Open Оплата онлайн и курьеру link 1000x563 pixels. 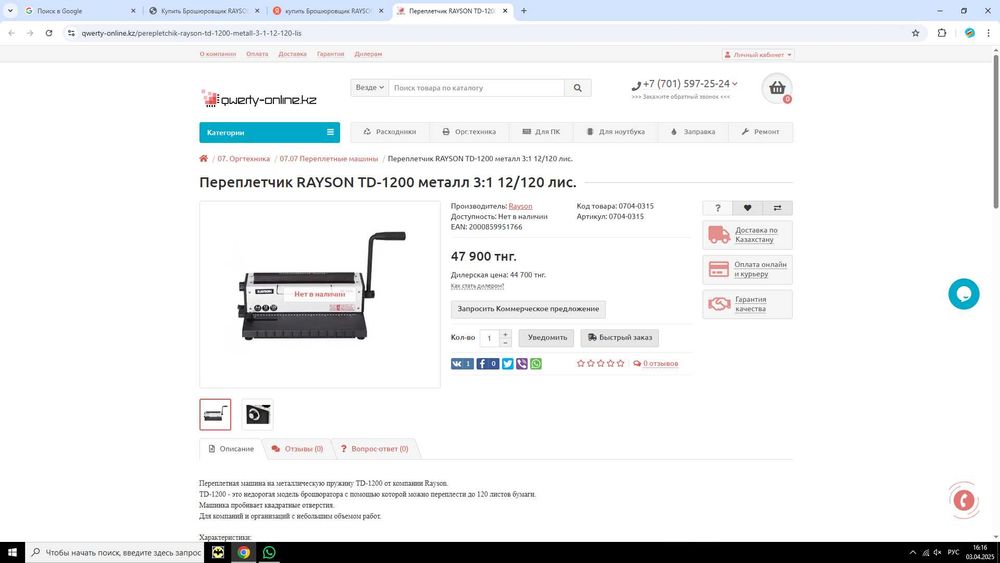[x=747, y=269]
